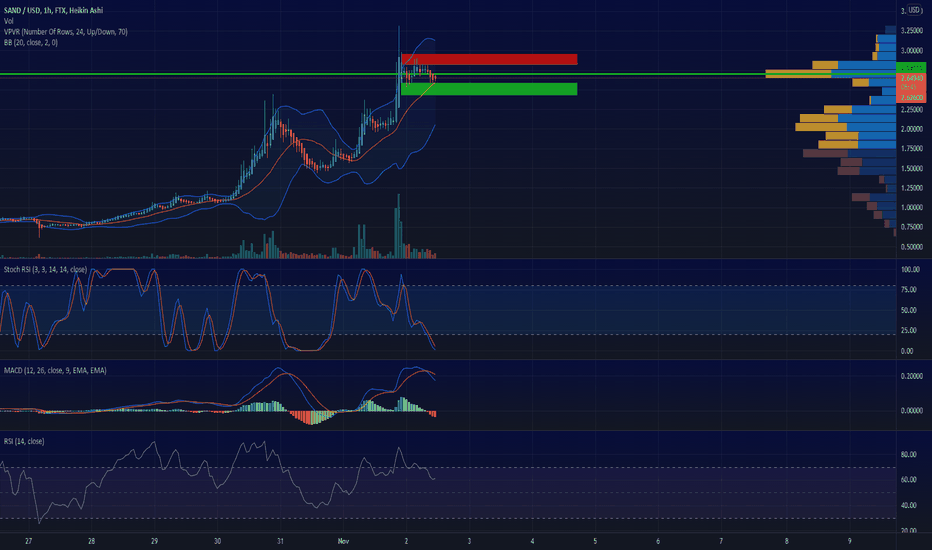This screenshot has height=550, width=932.
Task: Click the red 2.64940 current price label
Action: pyautogui.click(x=911, y=78)
